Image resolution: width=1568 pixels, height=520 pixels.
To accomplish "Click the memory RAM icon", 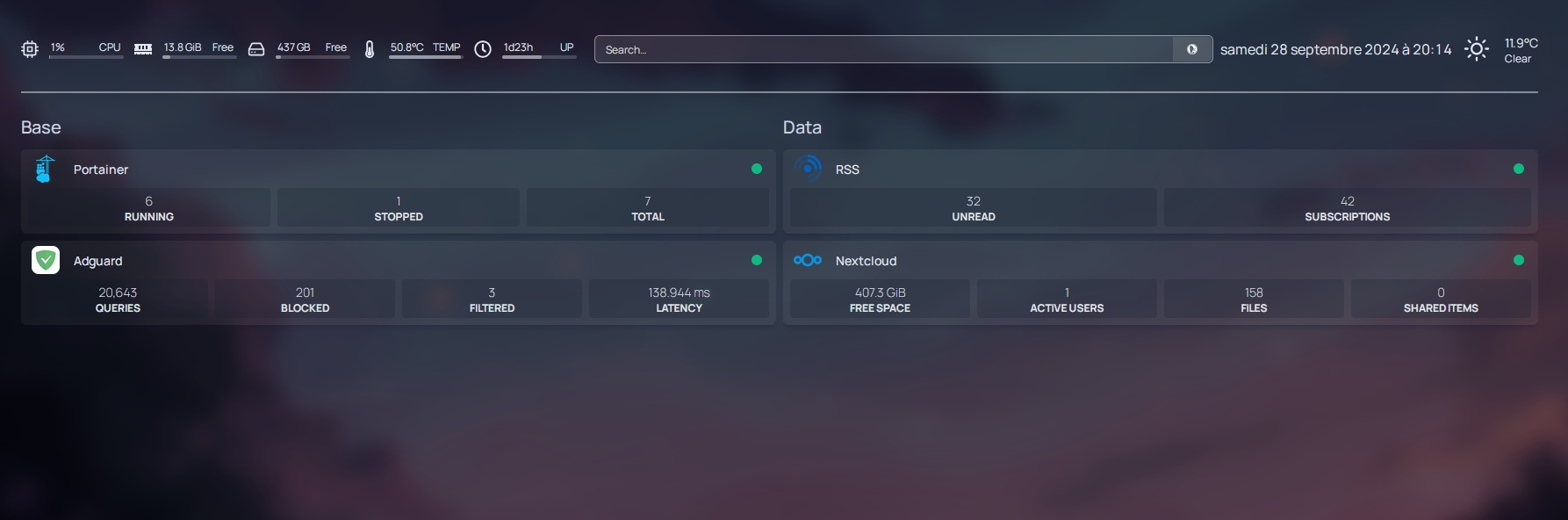I will click(x=143, y=49).
